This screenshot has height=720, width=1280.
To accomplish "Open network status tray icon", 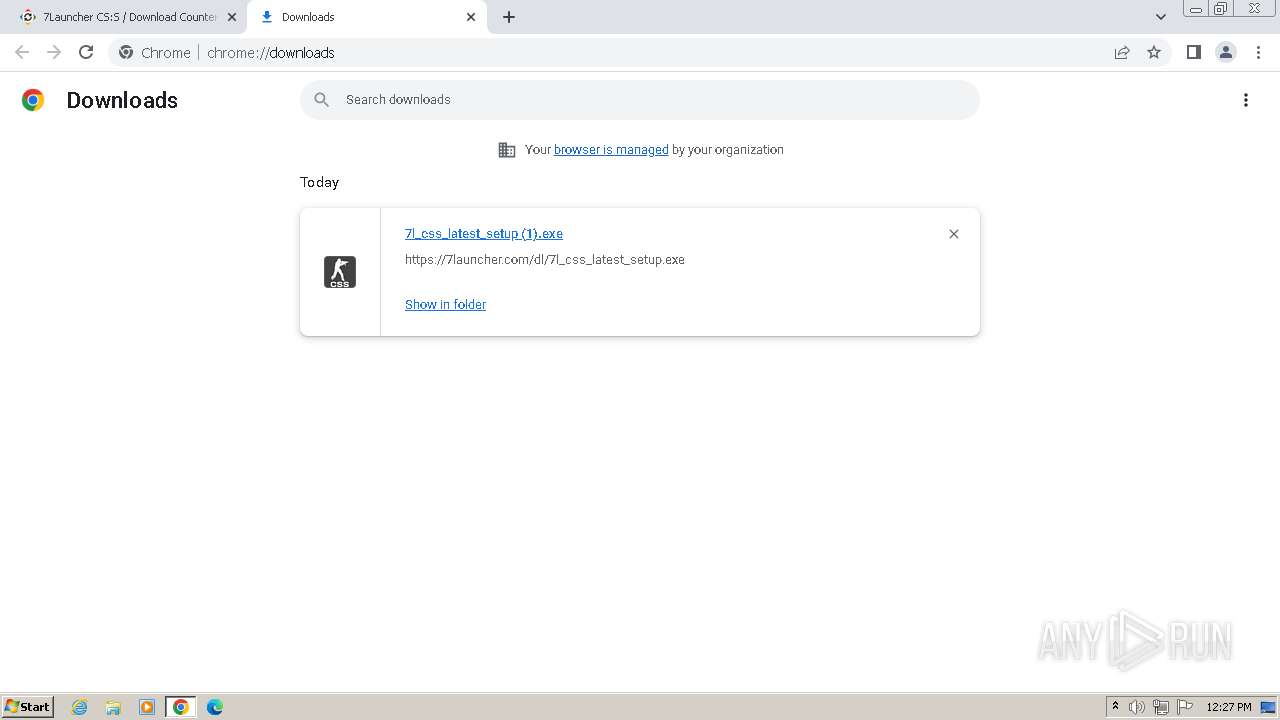I will (1161, 707).
